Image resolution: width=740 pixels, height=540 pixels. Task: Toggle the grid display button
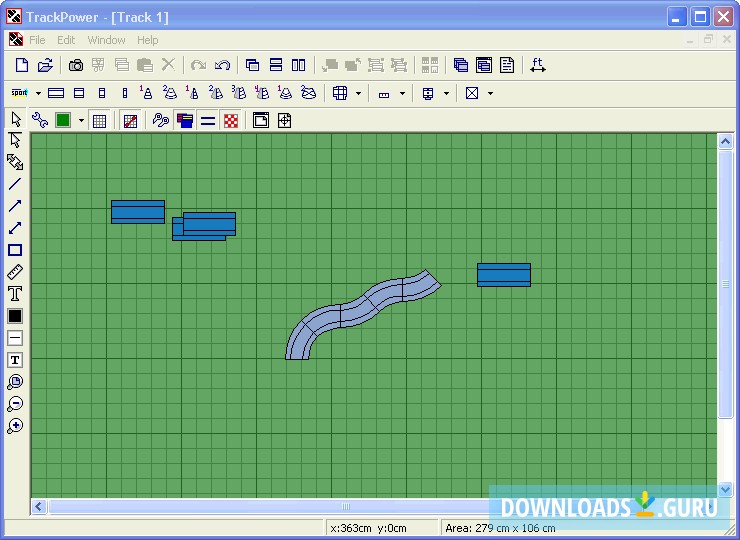[x=99, y=121]
